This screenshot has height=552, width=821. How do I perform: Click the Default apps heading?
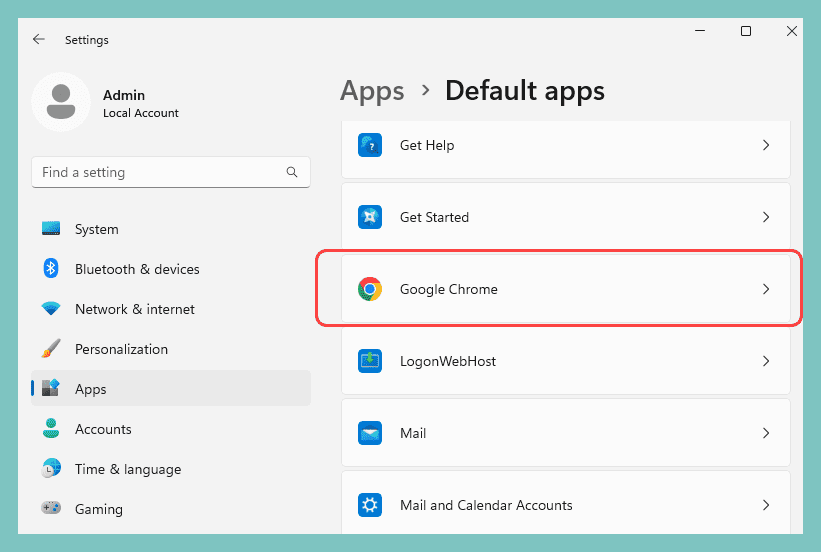pos(525,91)
